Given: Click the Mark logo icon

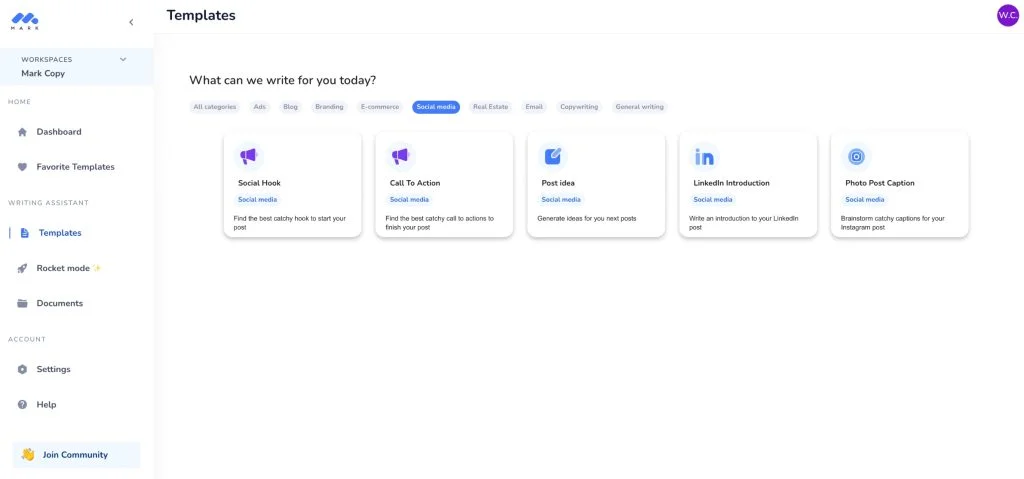Looking at the screenshot, I should click(25, 22).
